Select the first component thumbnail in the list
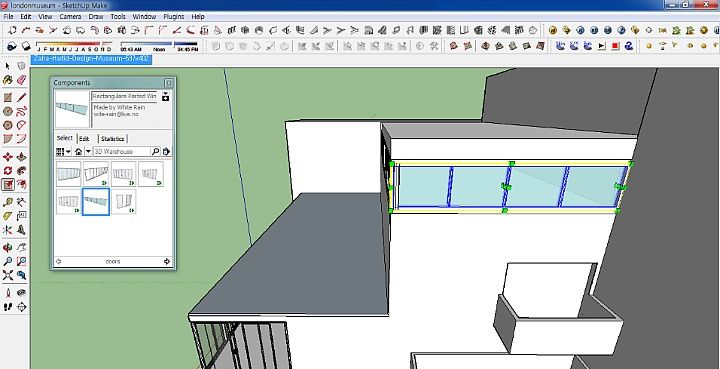The height and width of the screenshot is (369, 720). tap(68, 174)
